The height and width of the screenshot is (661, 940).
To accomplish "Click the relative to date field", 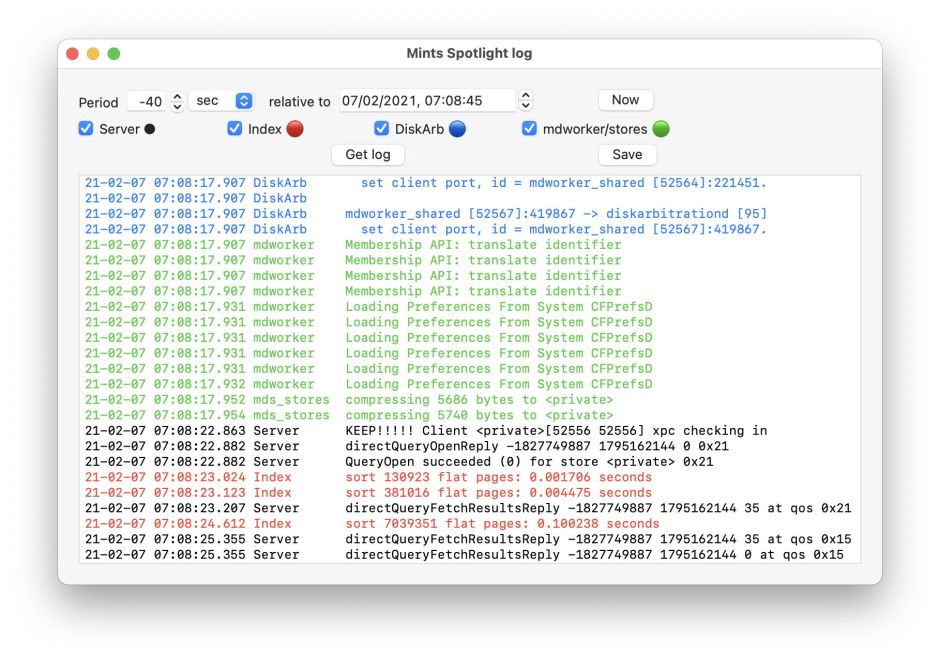I will point(426,101).
